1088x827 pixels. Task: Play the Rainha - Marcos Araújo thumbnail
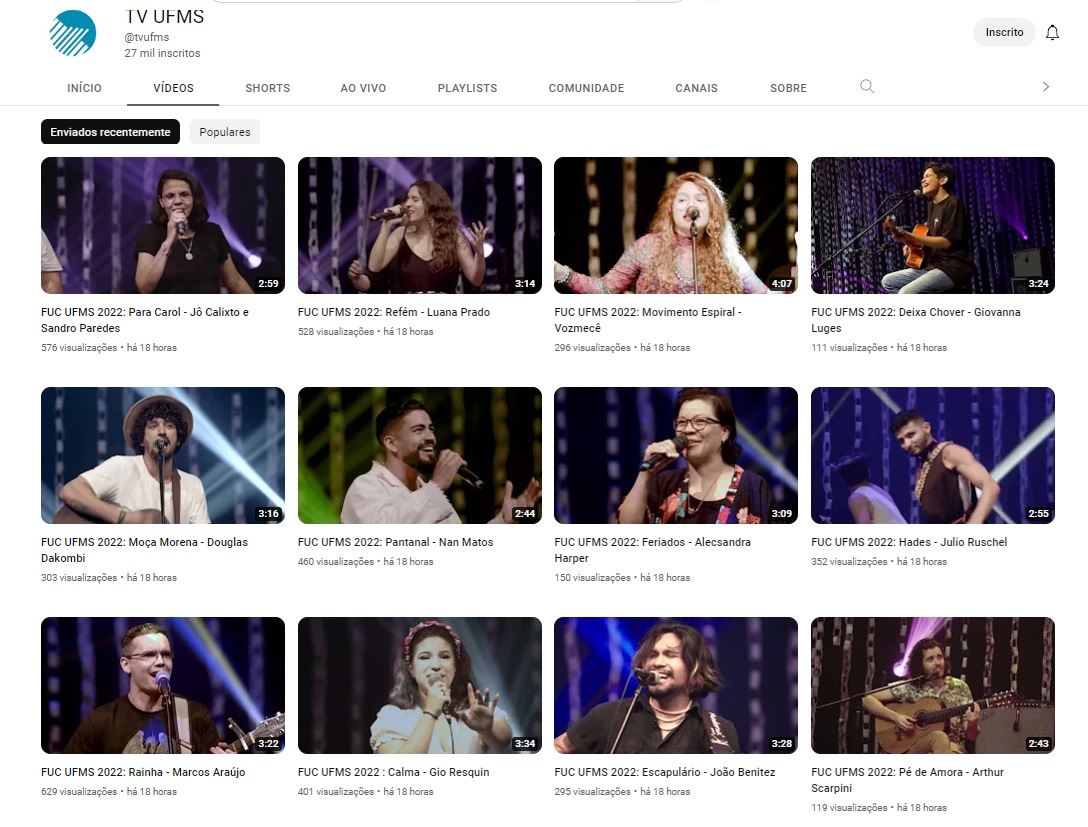click(163, 685)
